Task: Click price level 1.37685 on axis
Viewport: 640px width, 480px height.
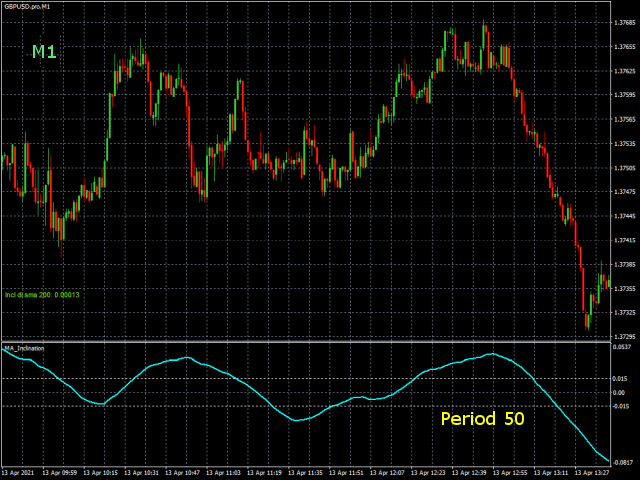Action: [x=624, y=23]
